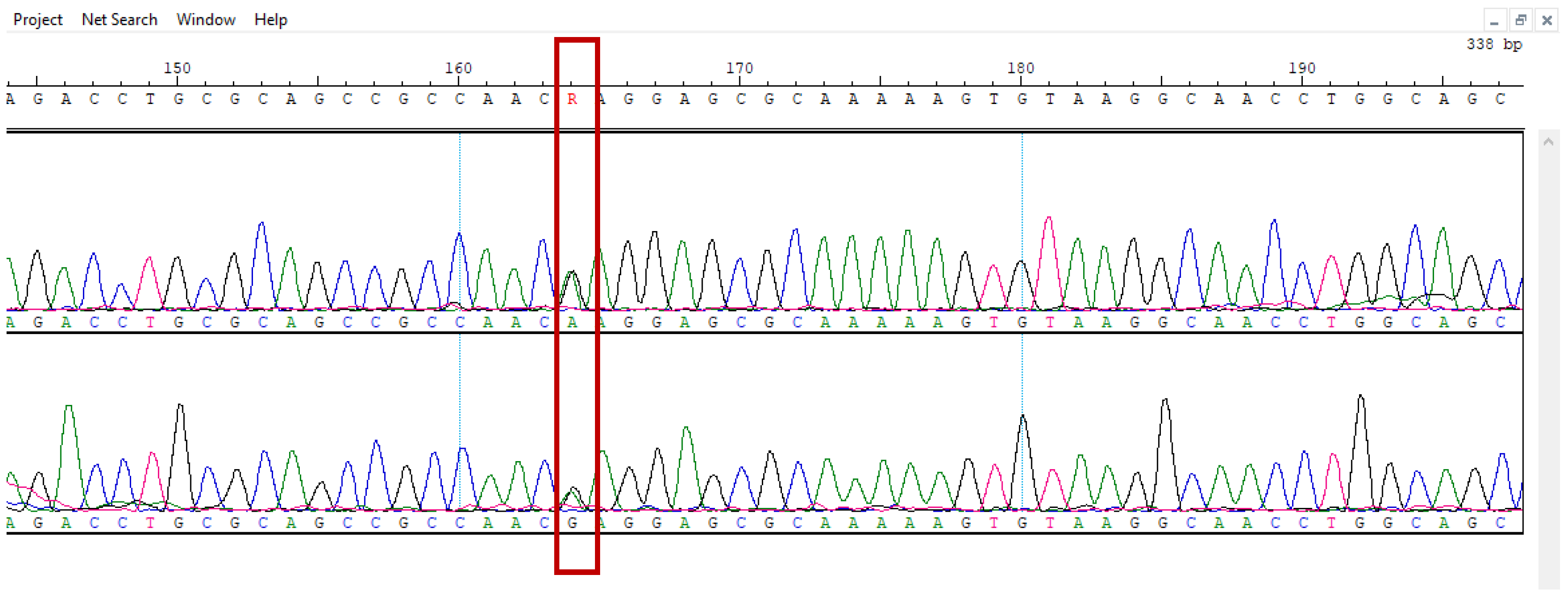Screen dimensions: 1568x597
Task: Click ruler position label 160
Action: pos(458,68)
